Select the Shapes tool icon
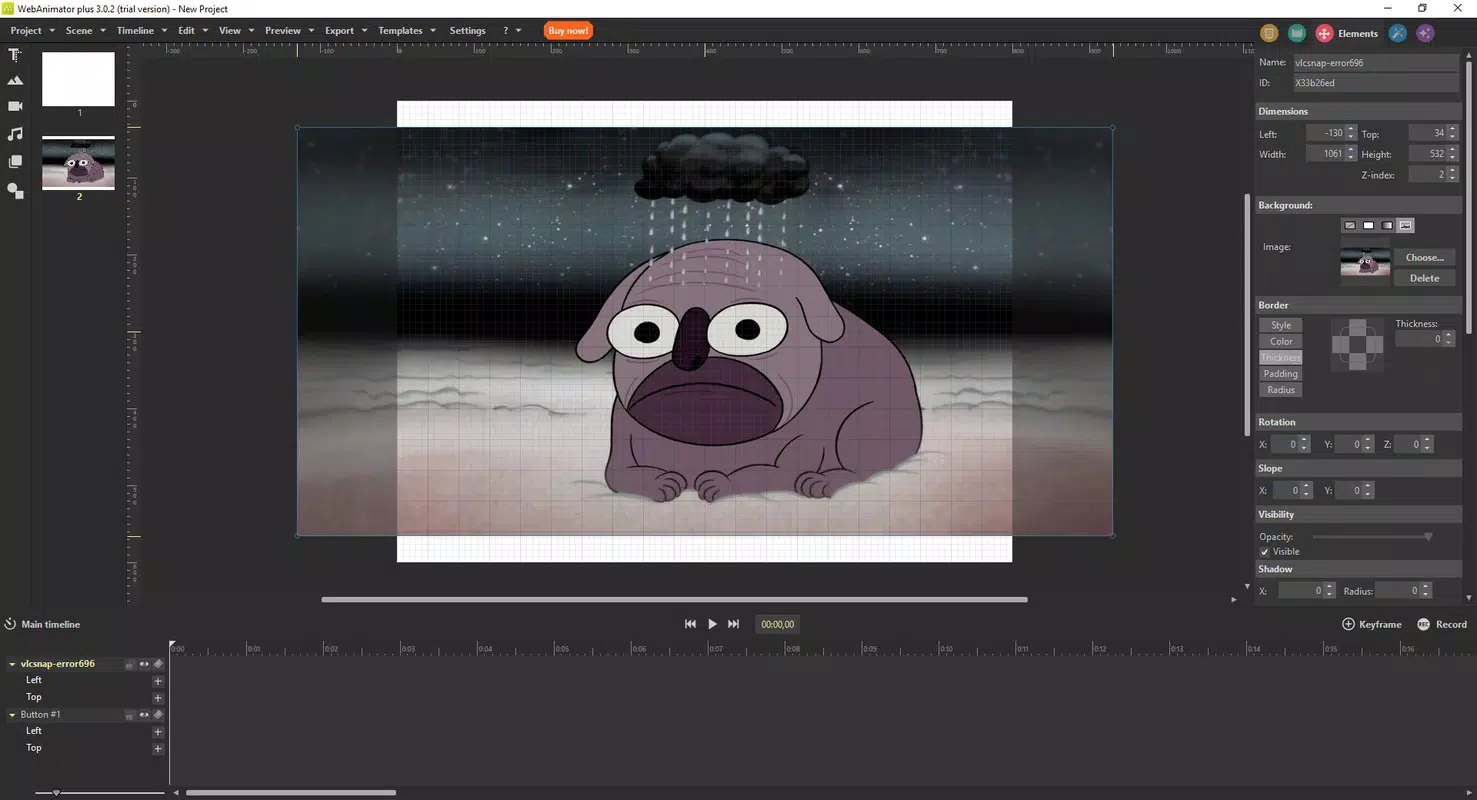Viewport: 1477px width, 800px height. coord(15,190)
